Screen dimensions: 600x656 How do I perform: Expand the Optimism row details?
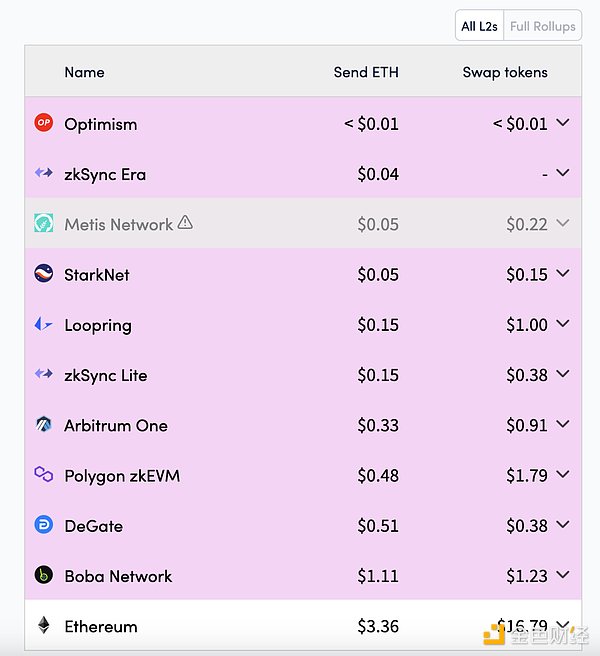point(563,123)
